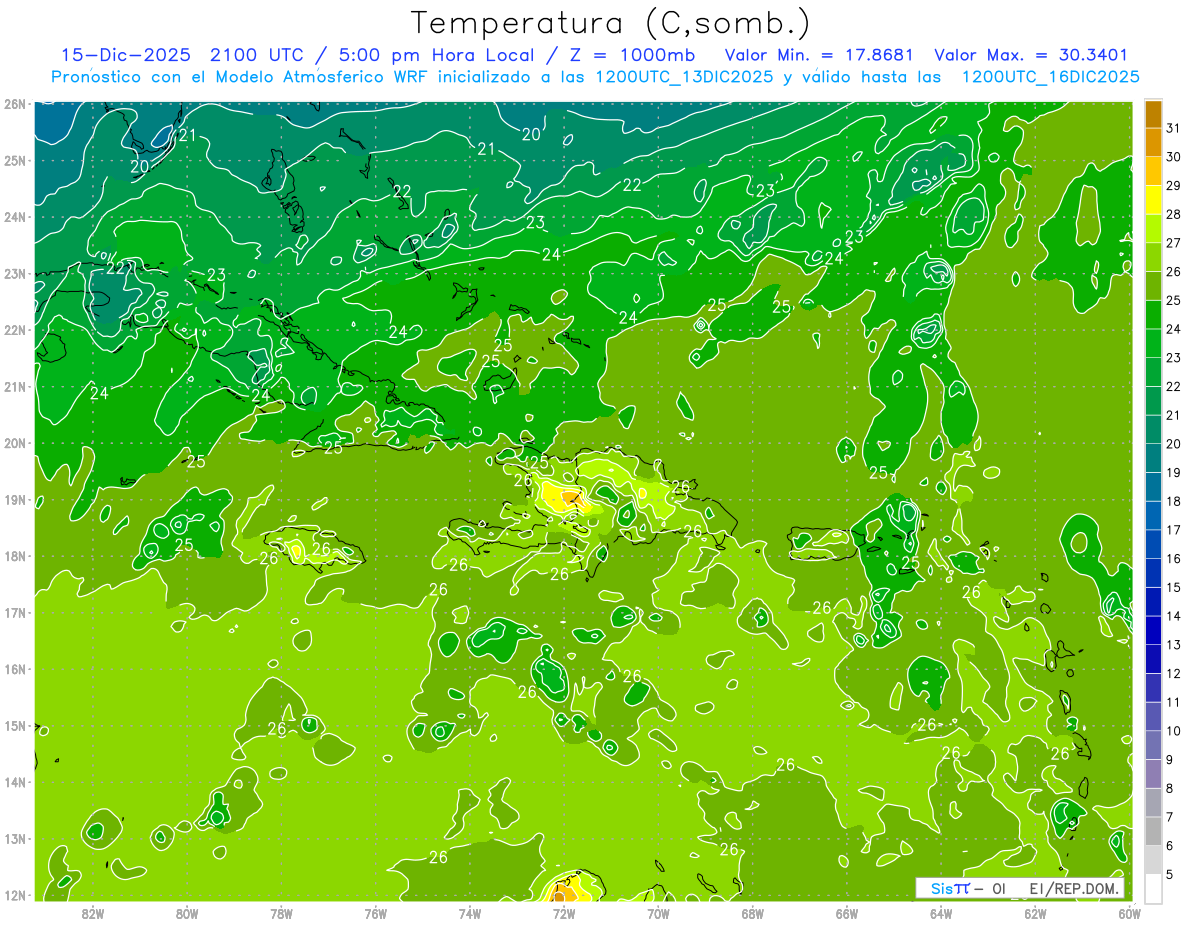This screenshot has width=1200, height=927.
Task: Click the '14N' latitude axis label
Action: pyautogui.click(x=15, y=782)
